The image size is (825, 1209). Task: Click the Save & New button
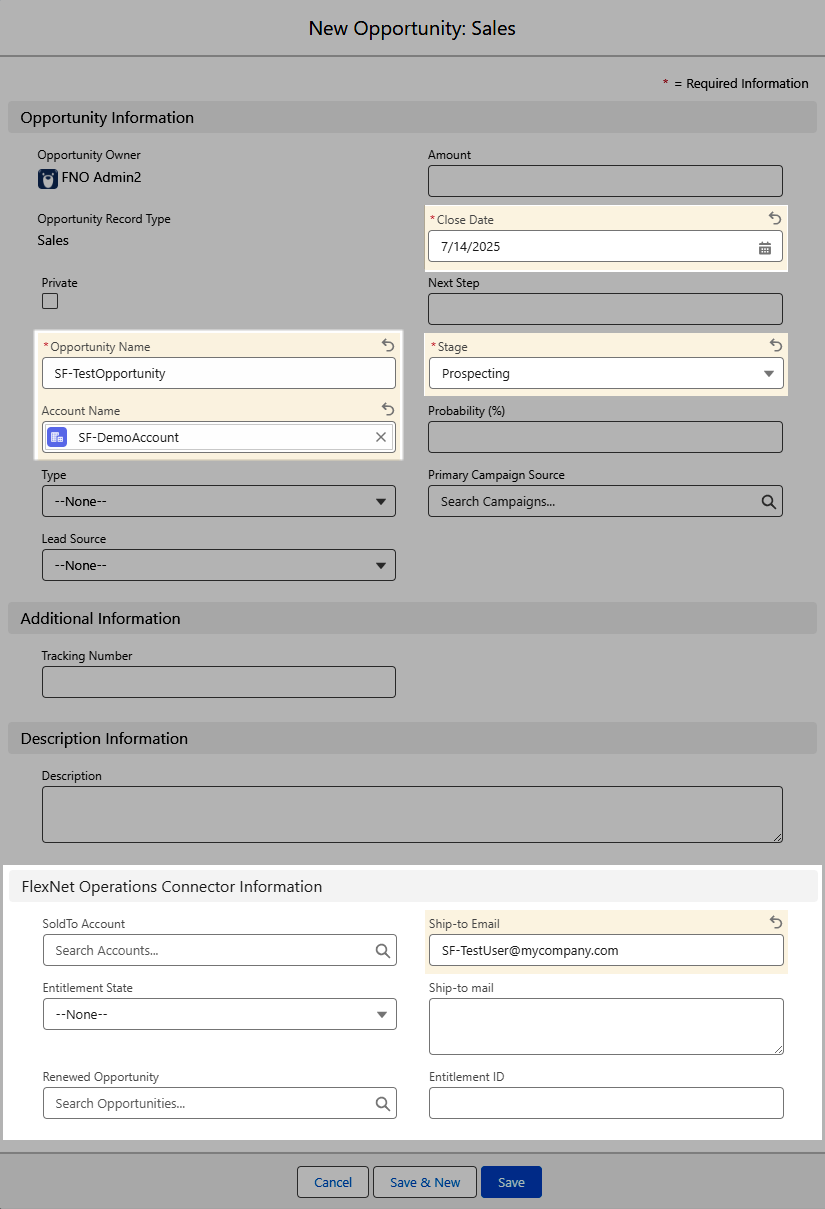[x=425, y=1182]
